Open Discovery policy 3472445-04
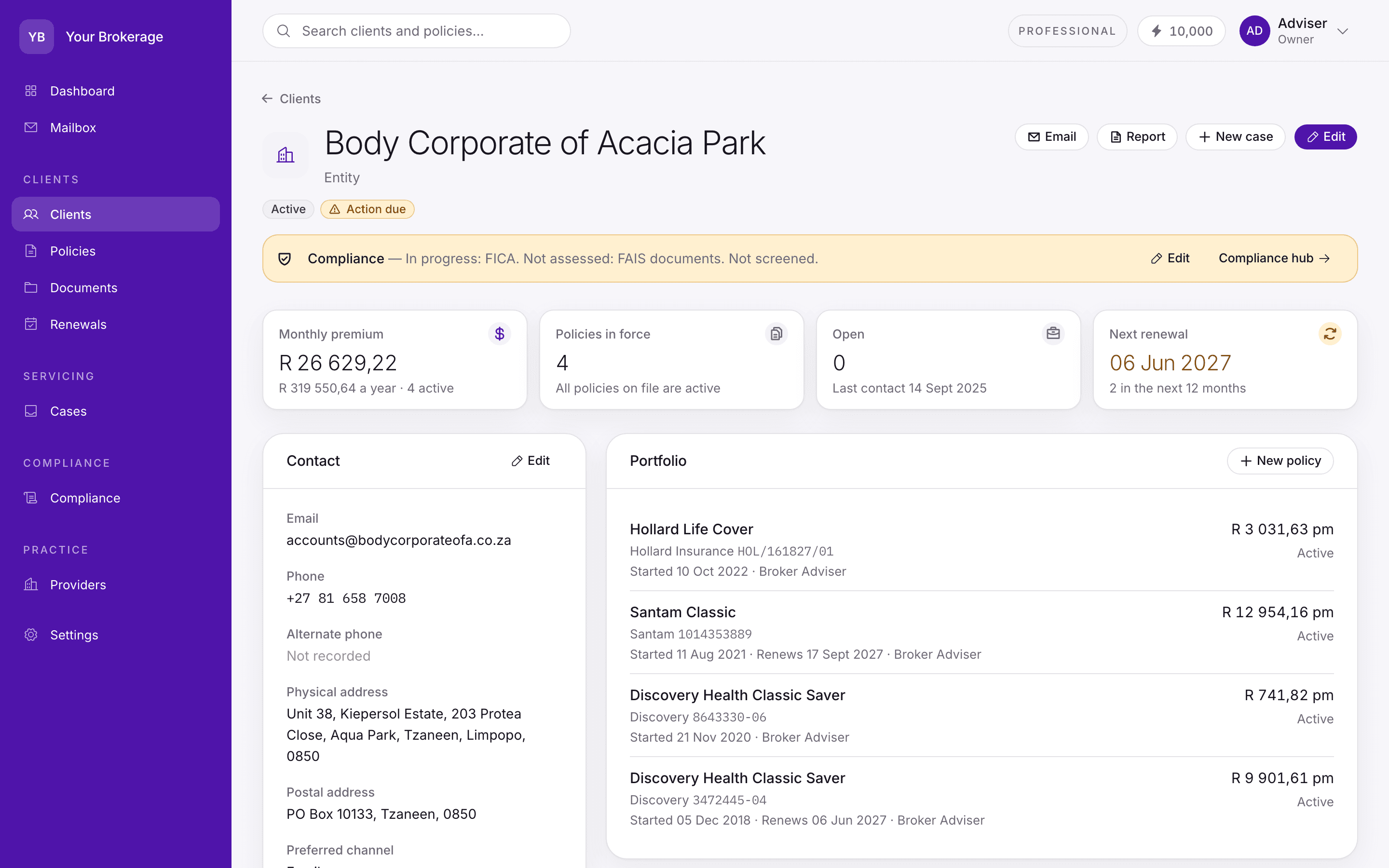Viewport: 1389px width, 868px height. click(x=981, y=798)
